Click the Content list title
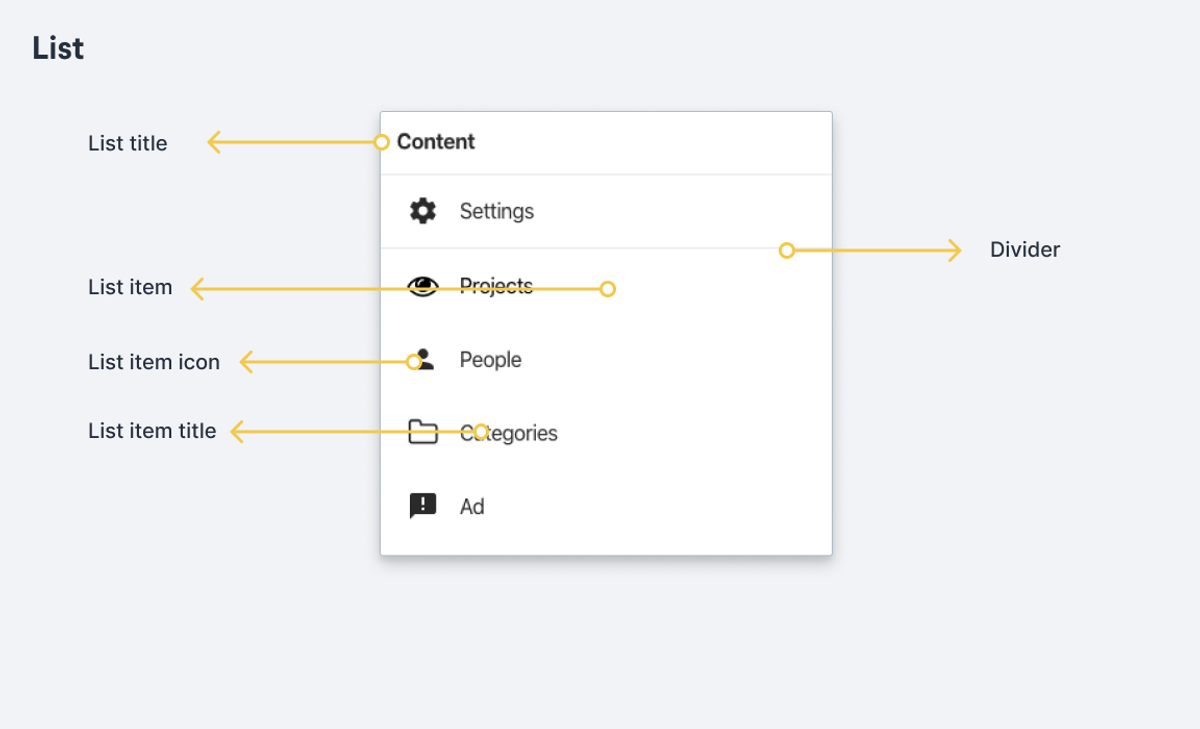This screenshot has height=729, width=1200. (435, 142)
